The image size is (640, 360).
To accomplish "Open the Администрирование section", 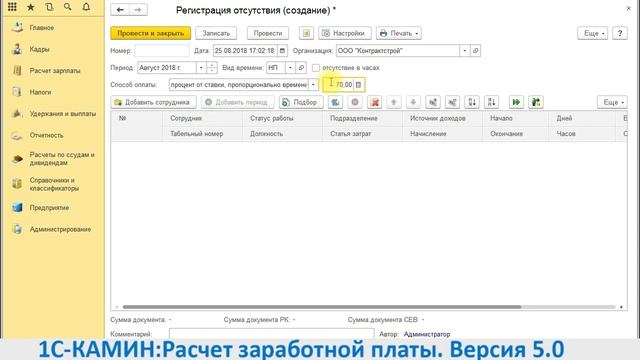I will click(60, 229).
